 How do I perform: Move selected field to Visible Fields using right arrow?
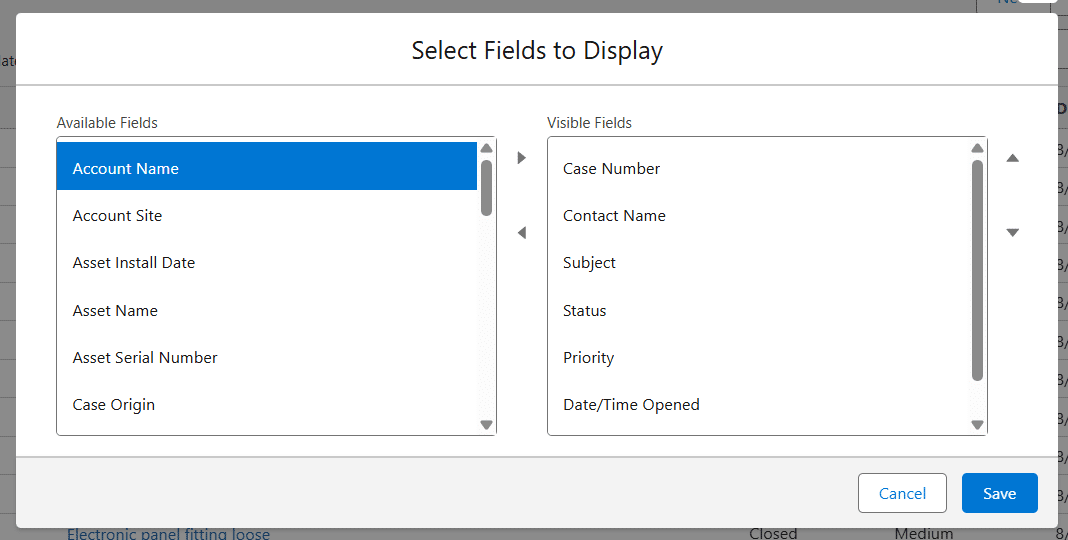521,158
